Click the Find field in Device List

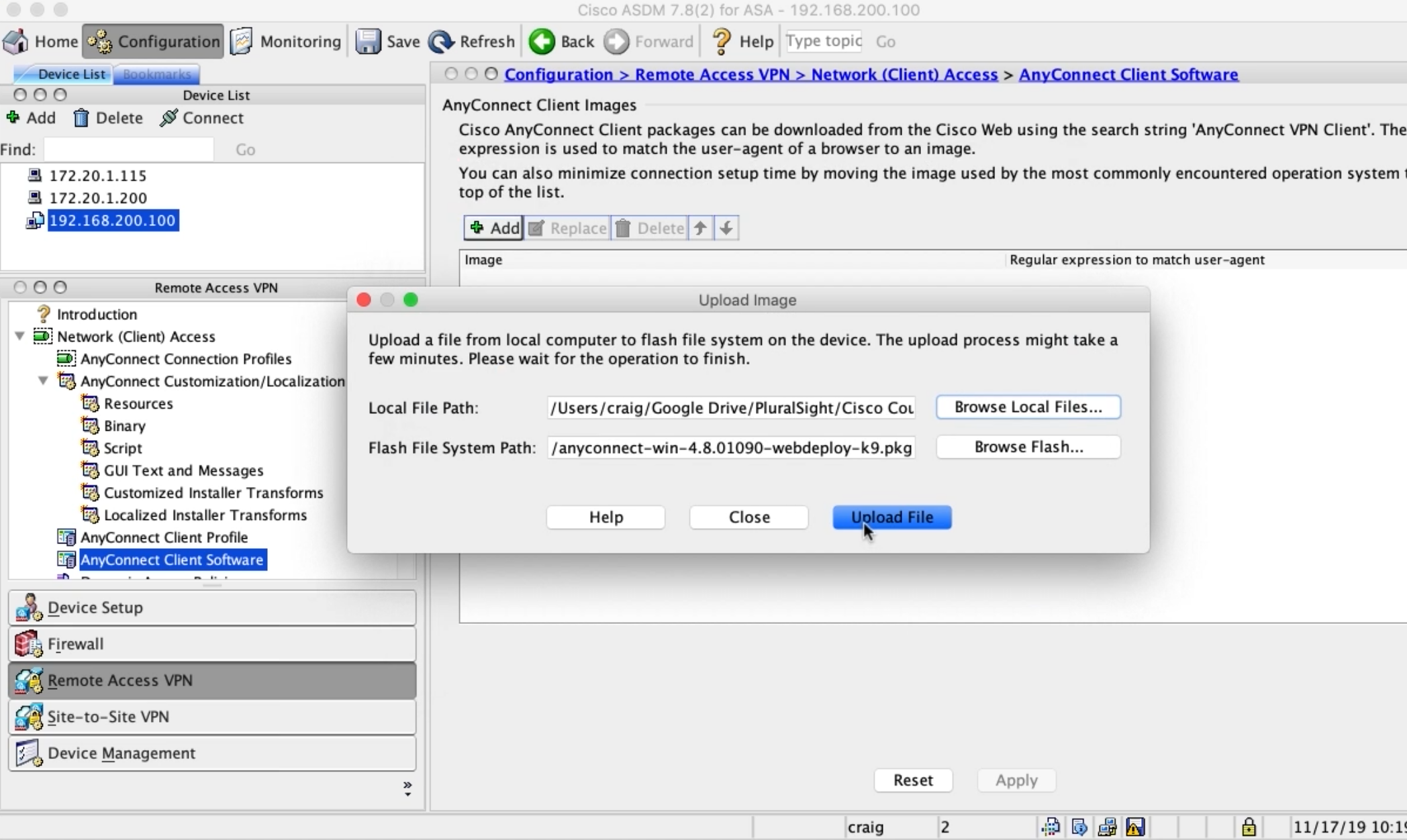click(x=128, y=149)
